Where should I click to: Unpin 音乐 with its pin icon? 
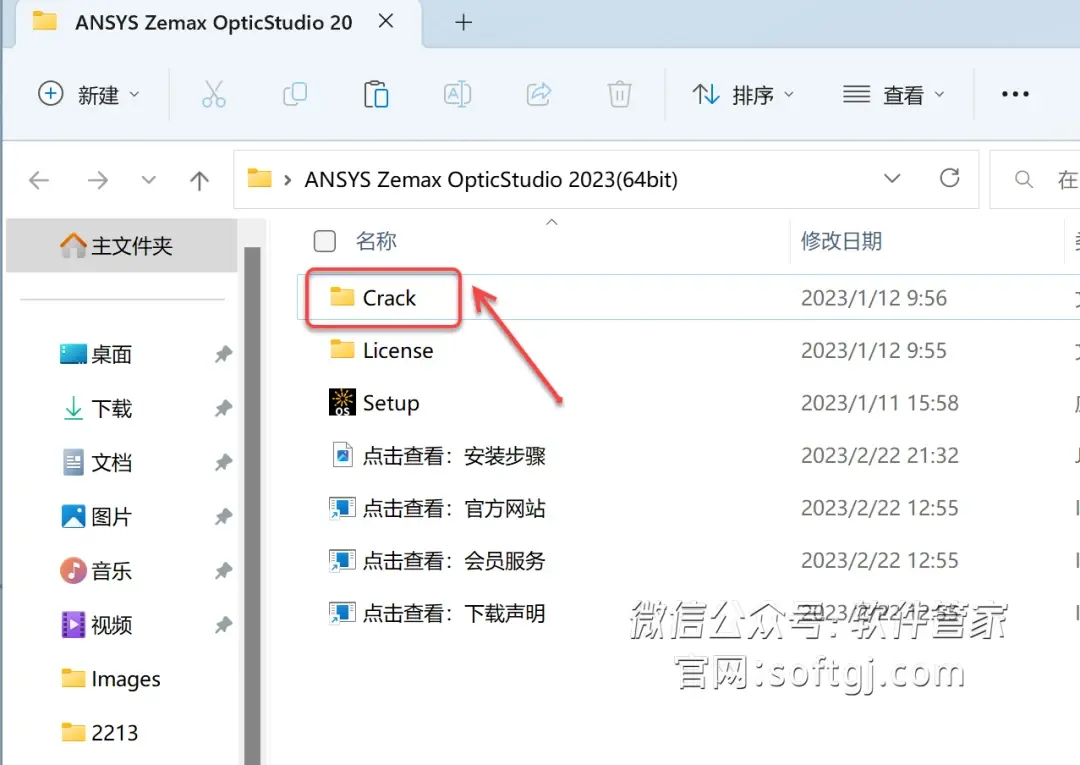coord(222,571)
